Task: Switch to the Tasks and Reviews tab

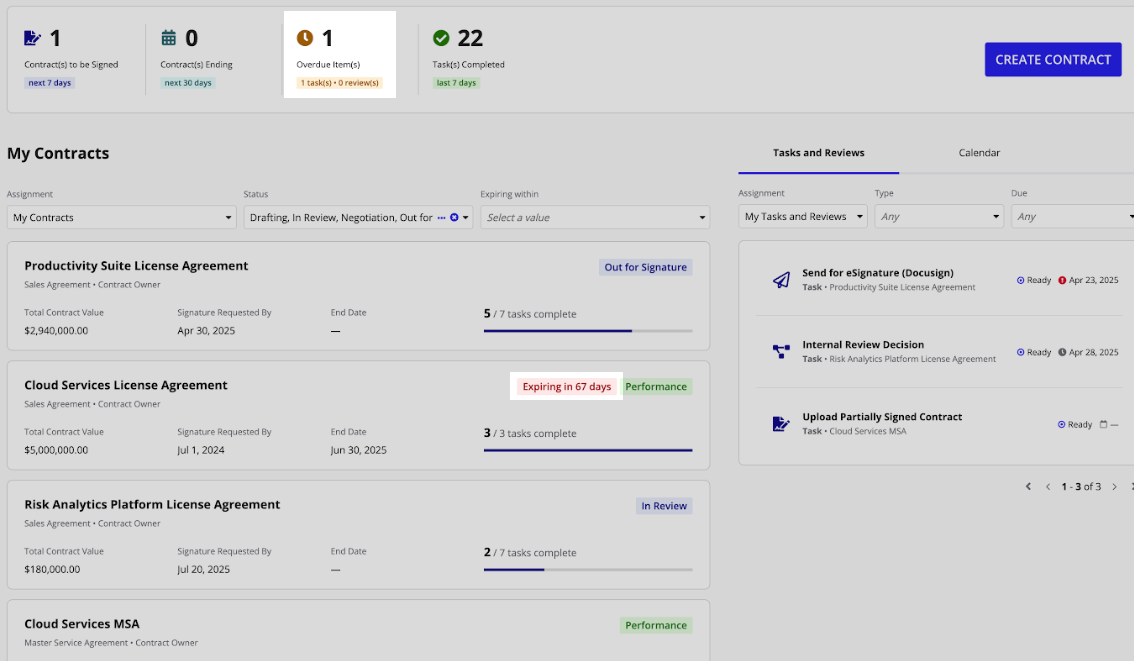Action: [819, 153]
